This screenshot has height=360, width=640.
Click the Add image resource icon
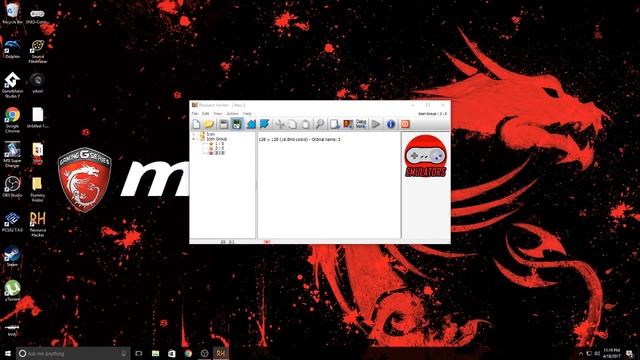[348, 124]
